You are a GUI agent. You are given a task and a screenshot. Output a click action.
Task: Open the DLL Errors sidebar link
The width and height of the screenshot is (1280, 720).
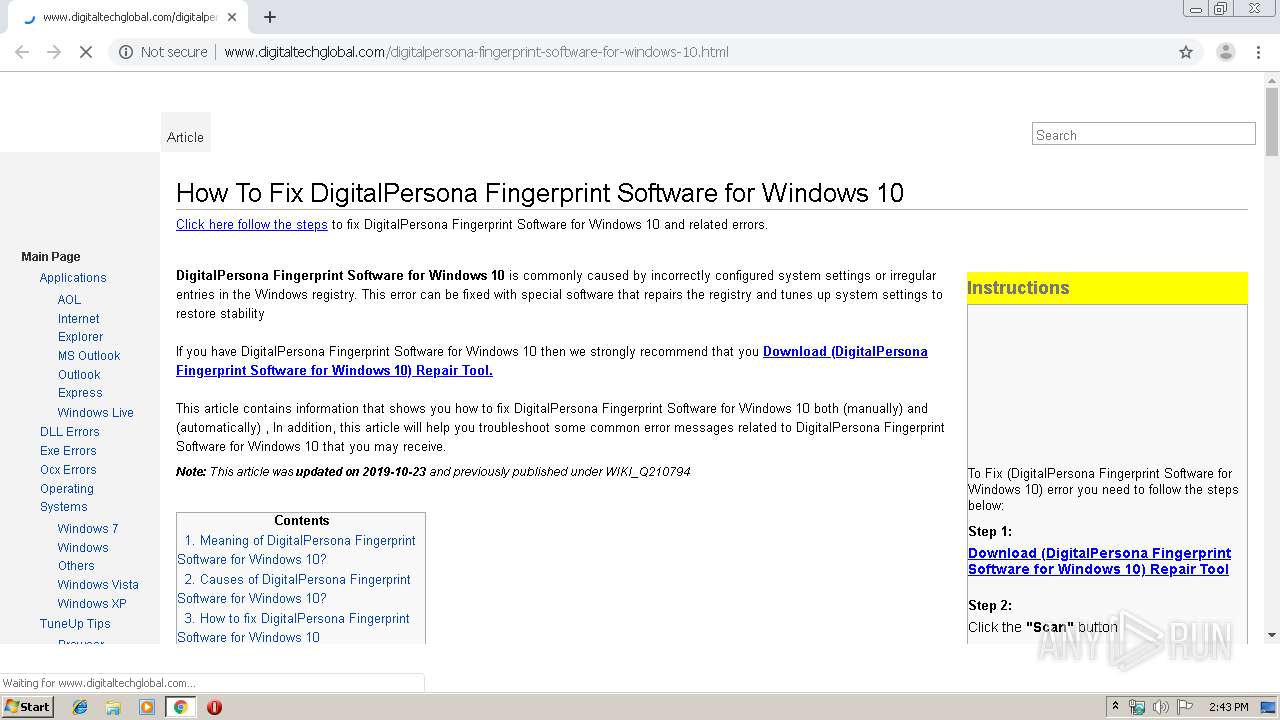coord(69,432)
